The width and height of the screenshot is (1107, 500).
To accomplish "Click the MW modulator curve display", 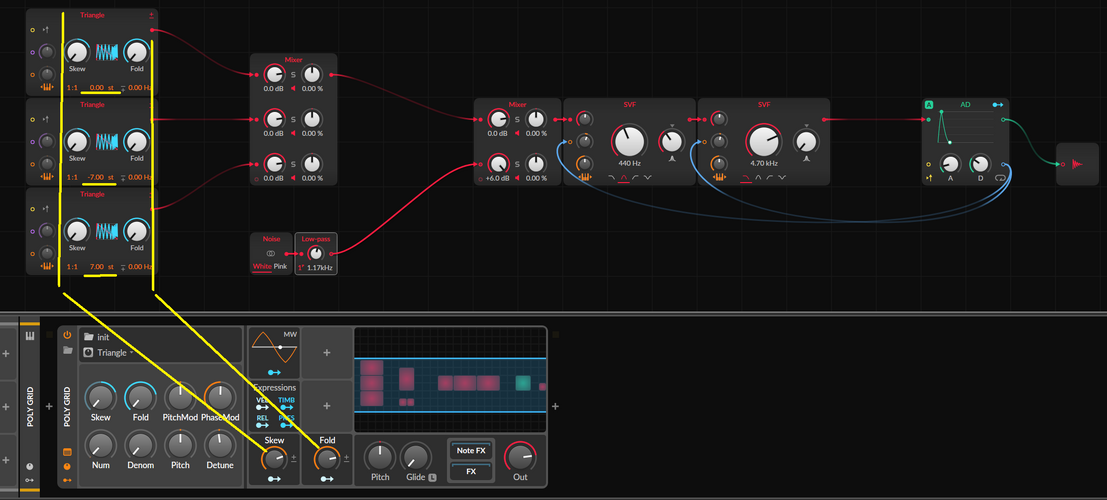I will coord(274,347).
